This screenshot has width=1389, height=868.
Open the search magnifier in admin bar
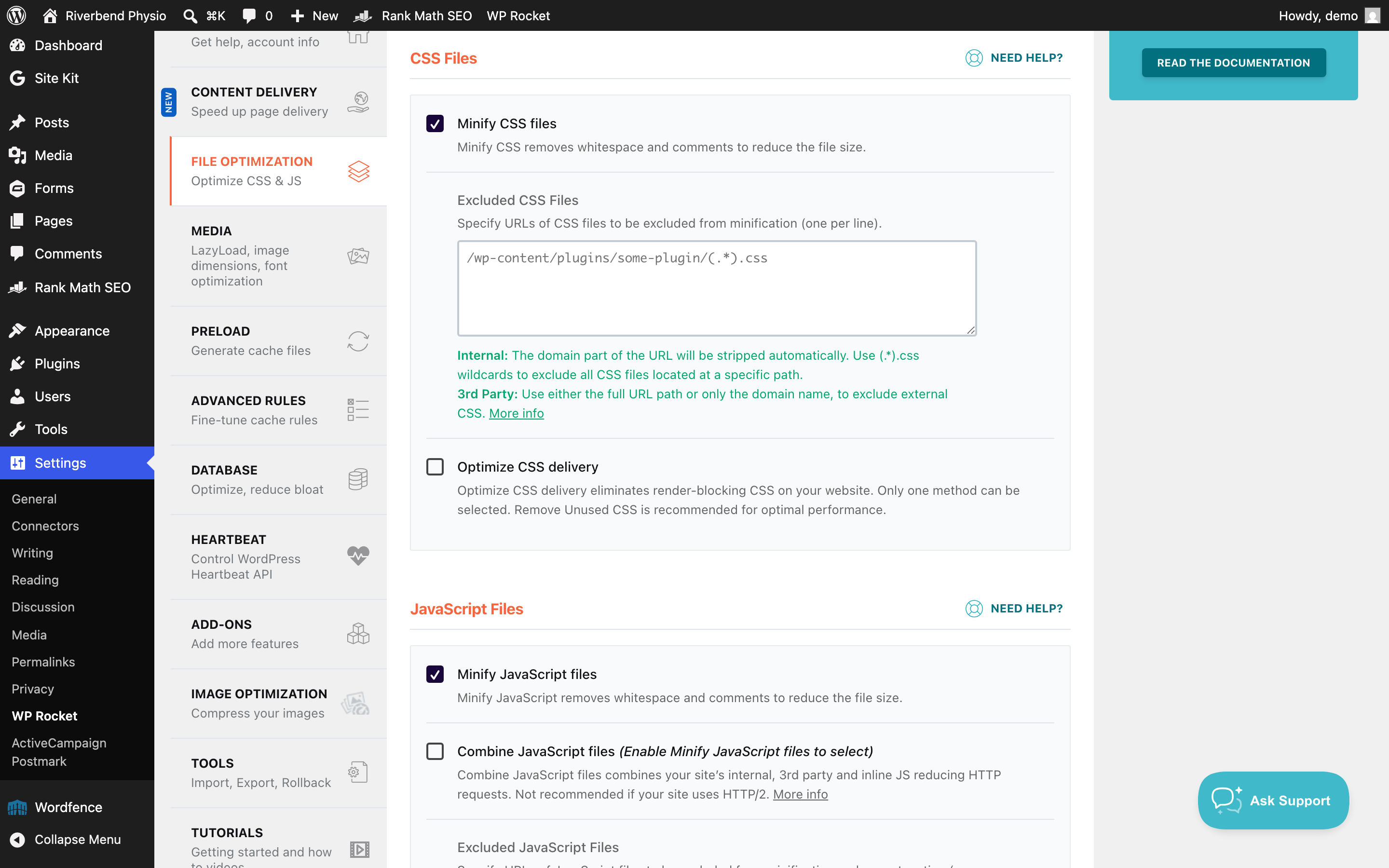[x=190, y=15]
